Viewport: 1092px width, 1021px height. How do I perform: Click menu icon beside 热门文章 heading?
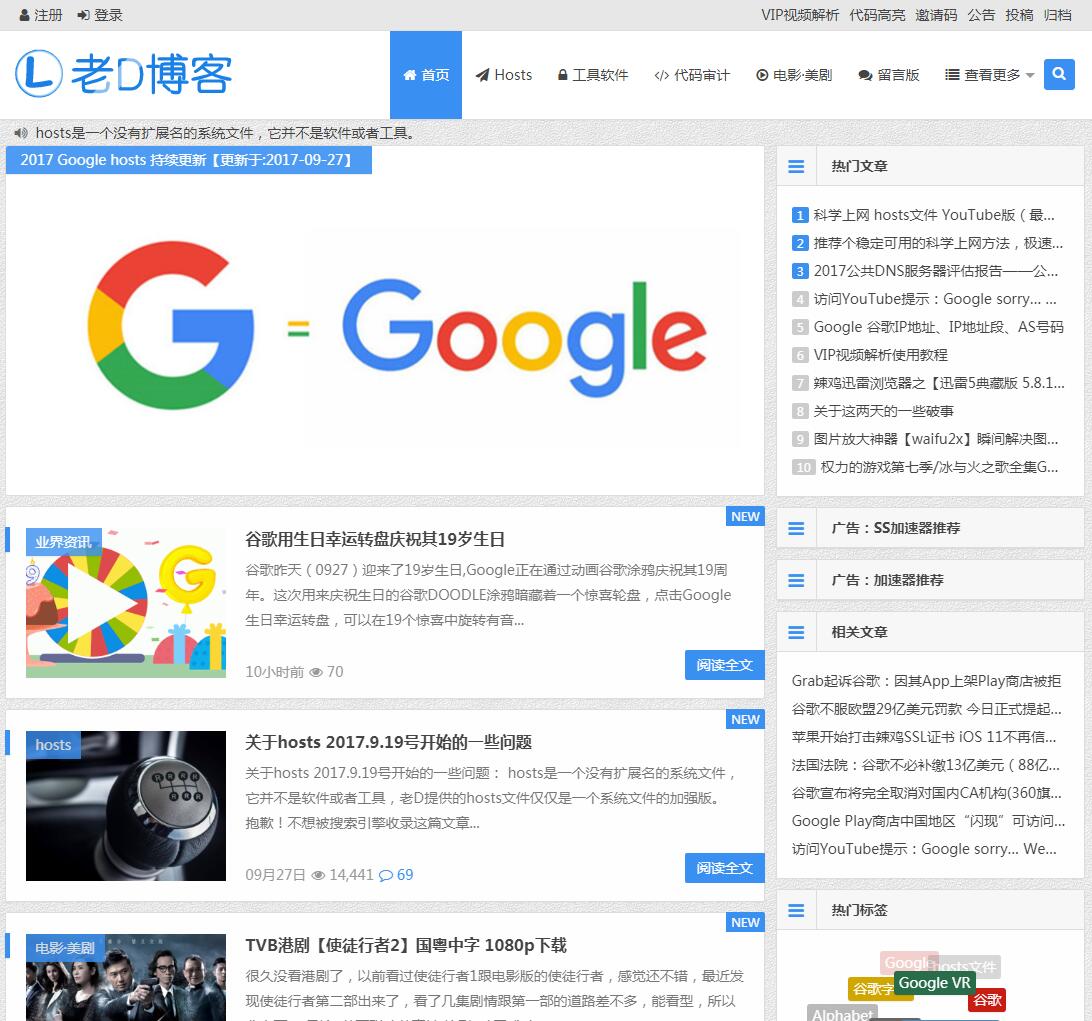[796, 166]
